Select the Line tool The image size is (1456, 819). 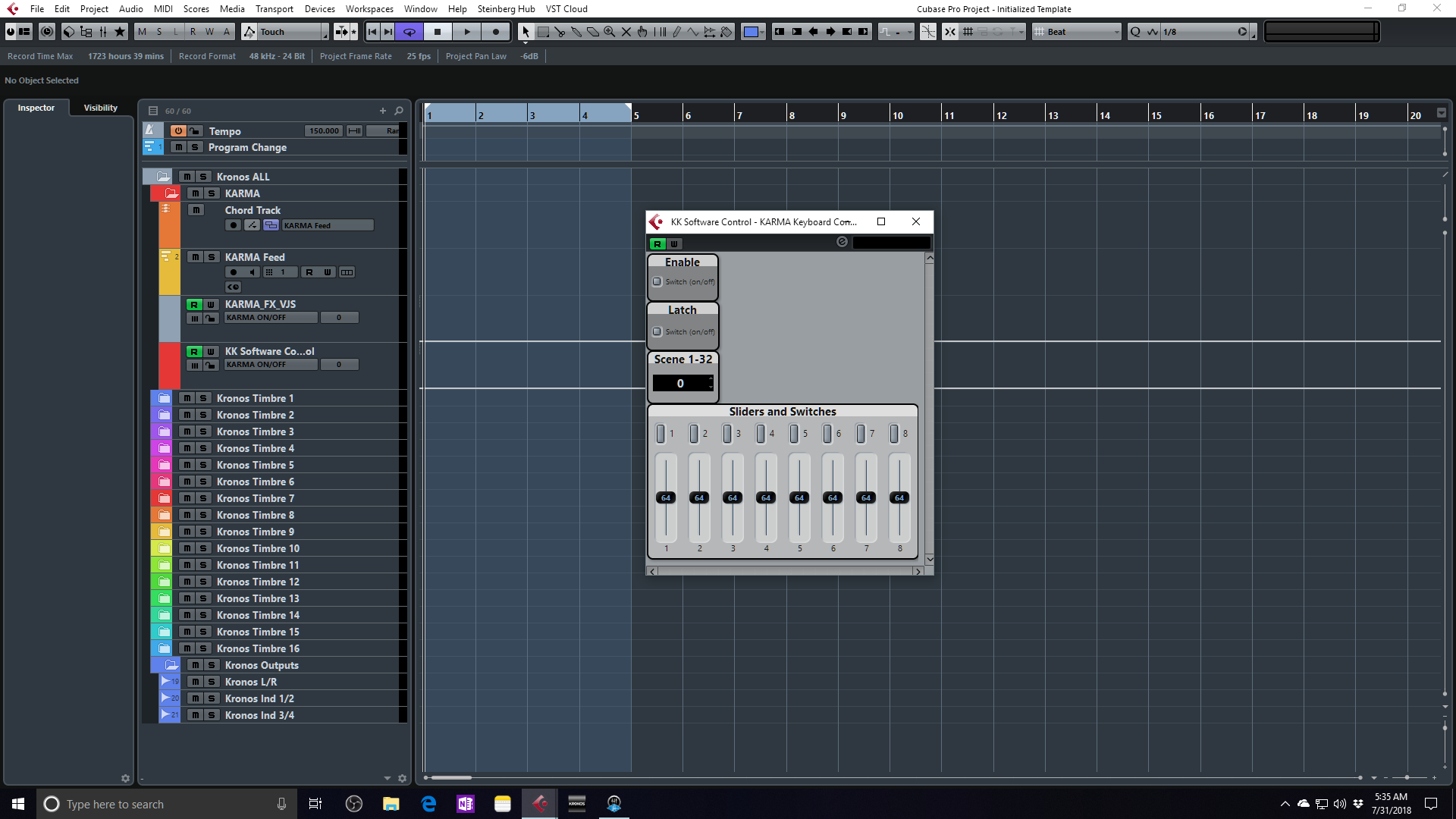pos(693,32)
